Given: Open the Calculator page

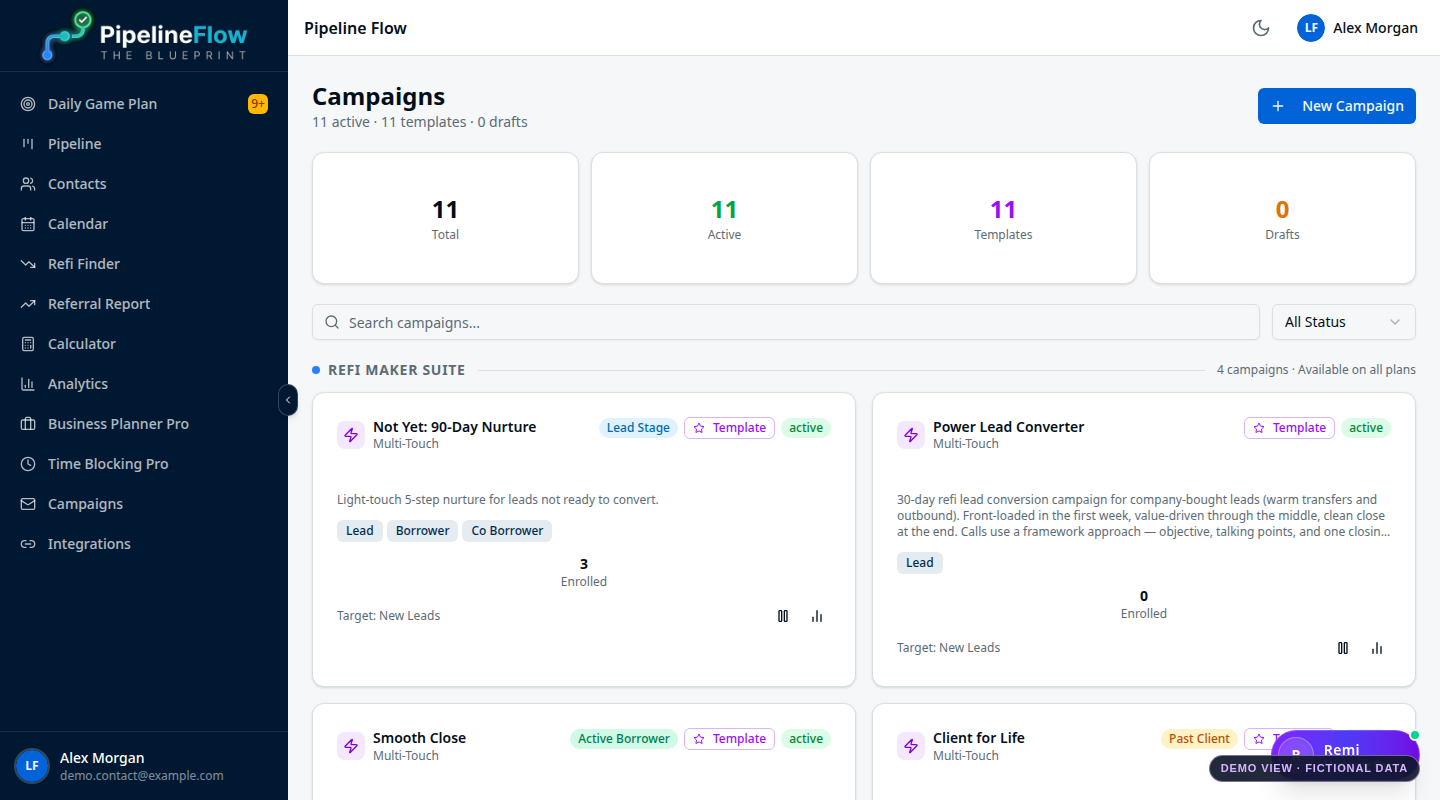Looking at the screenshot, I should (x=144, y=344).
